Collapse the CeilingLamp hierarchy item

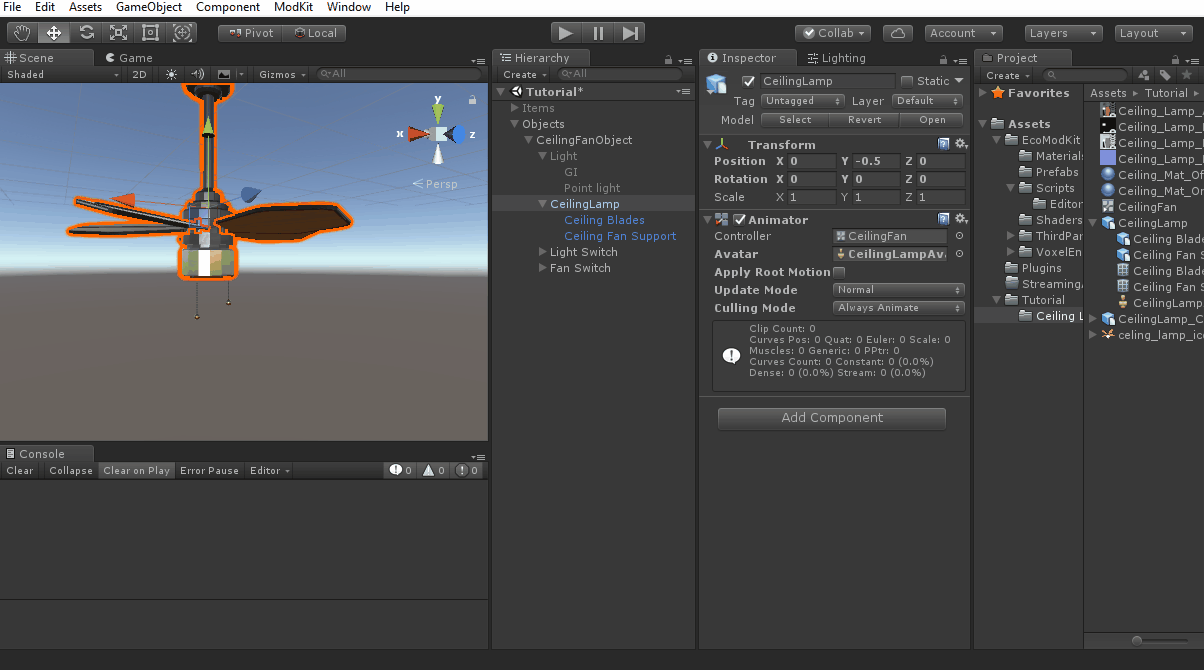coord(542,204)
